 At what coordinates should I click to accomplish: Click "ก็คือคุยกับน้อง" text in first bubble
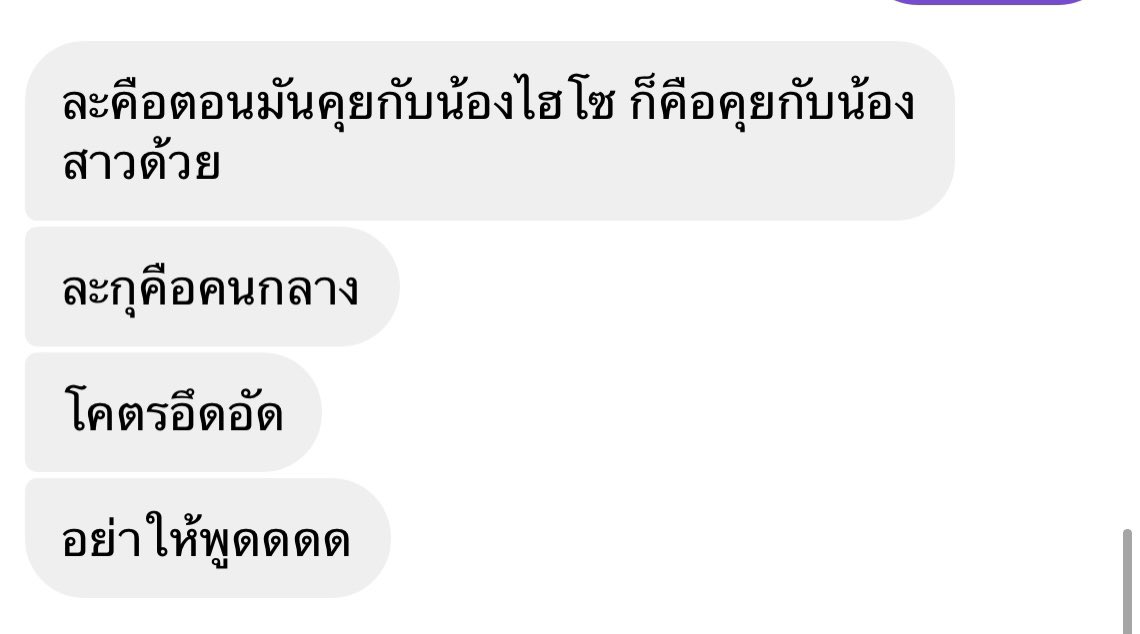click(772, 103)
